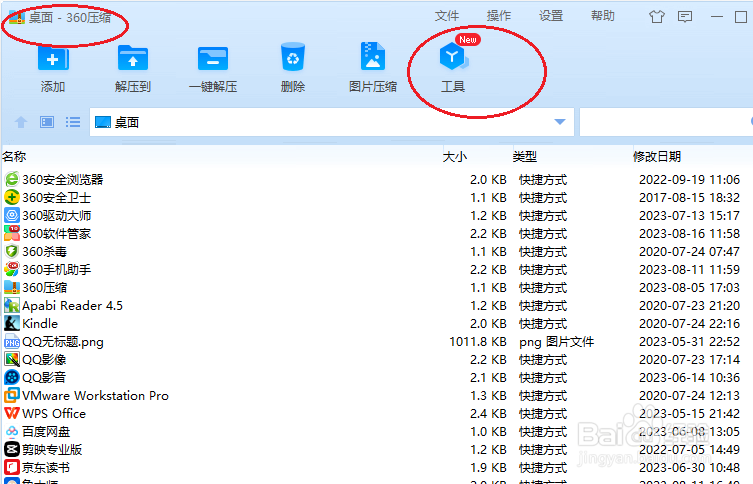This screenshot has width=753, height=484.
Task: Open the feedback message icon
Action: tap(685, 17)
